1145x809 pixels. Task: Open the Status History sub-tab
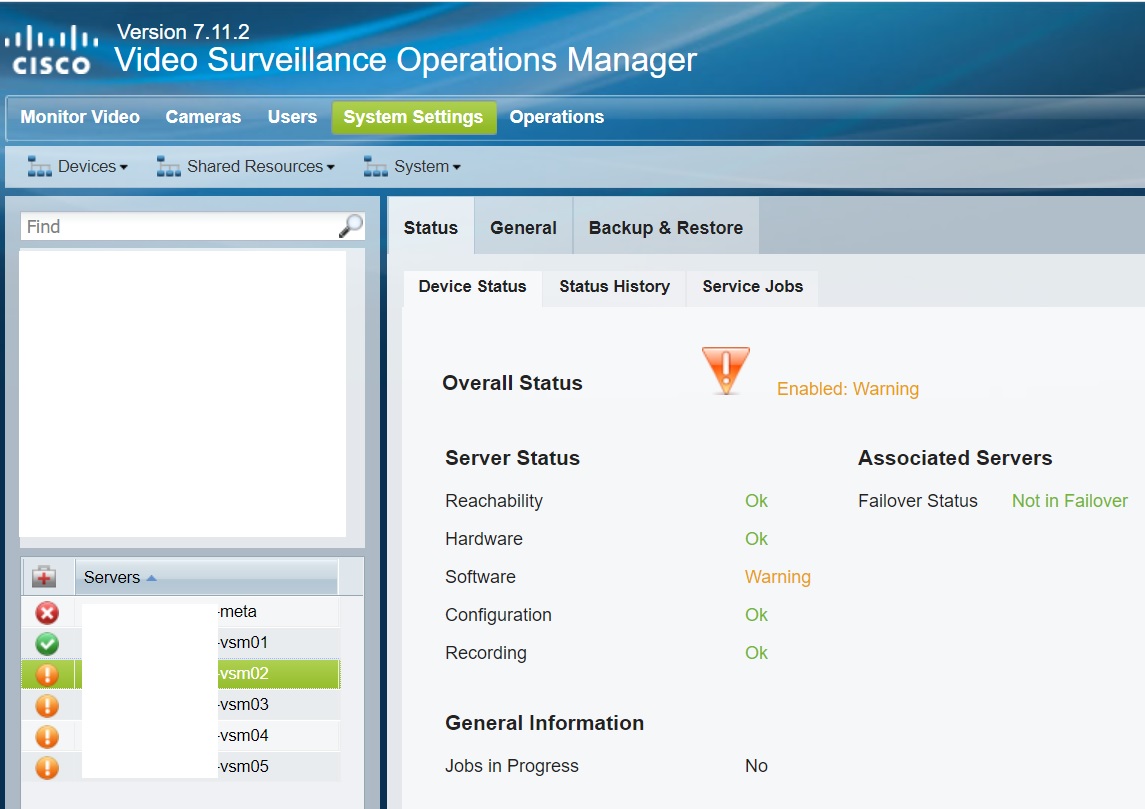pos(613,287)
